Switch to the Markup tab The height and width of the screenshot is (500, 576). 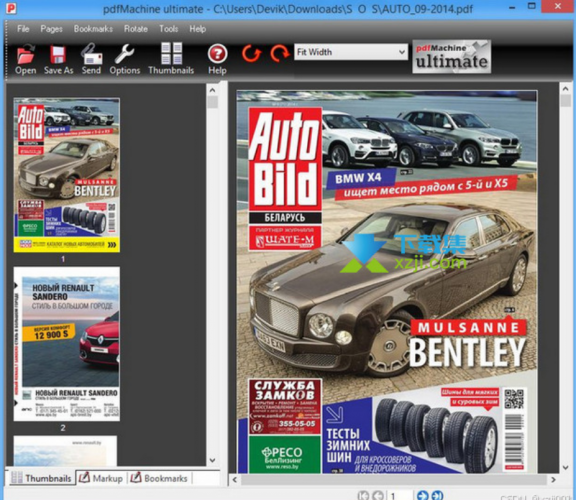pyautogui.click(x=101, y=478)
